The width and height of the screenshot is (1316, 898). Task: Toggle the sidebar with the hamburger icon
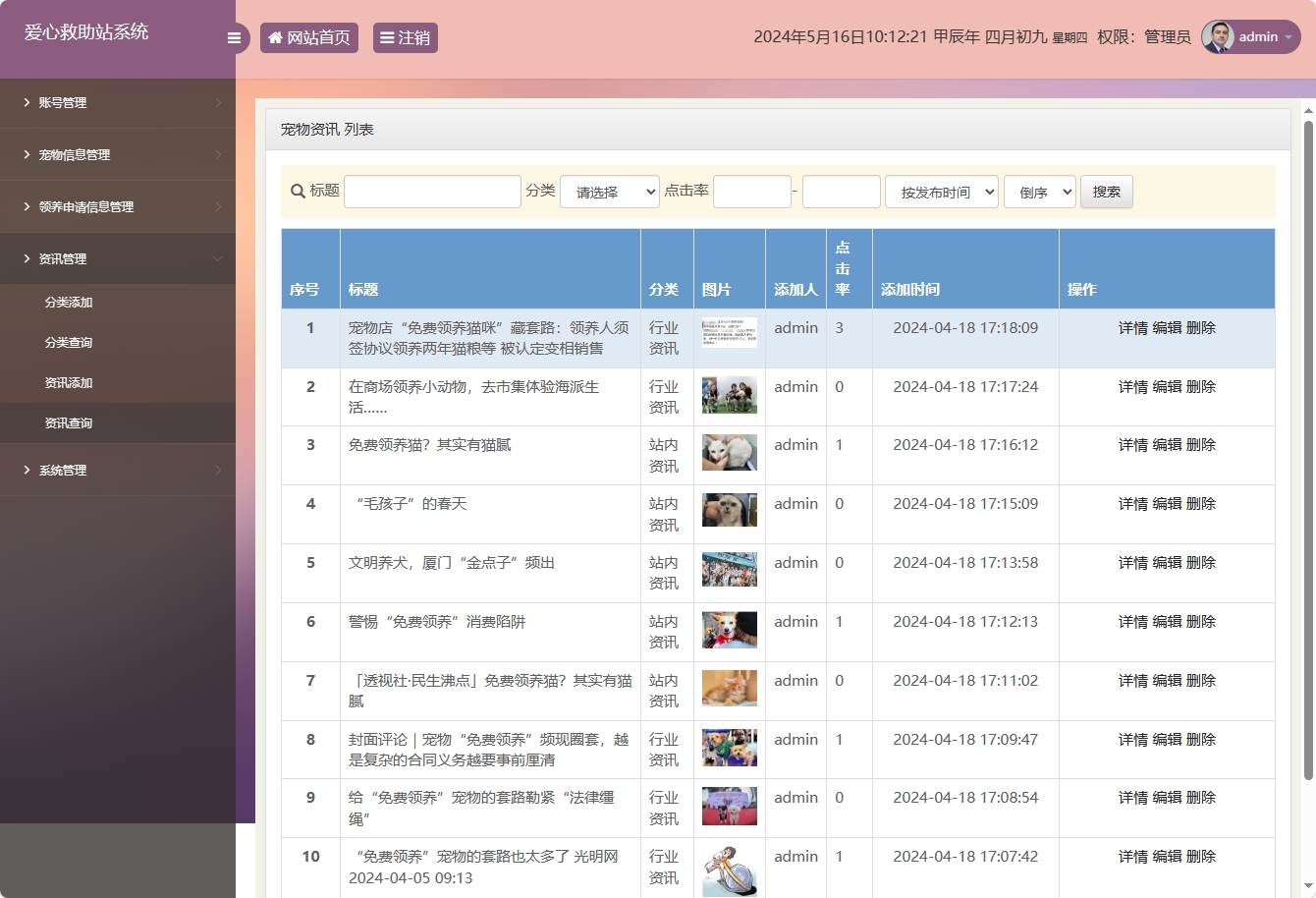pos(234,37)
